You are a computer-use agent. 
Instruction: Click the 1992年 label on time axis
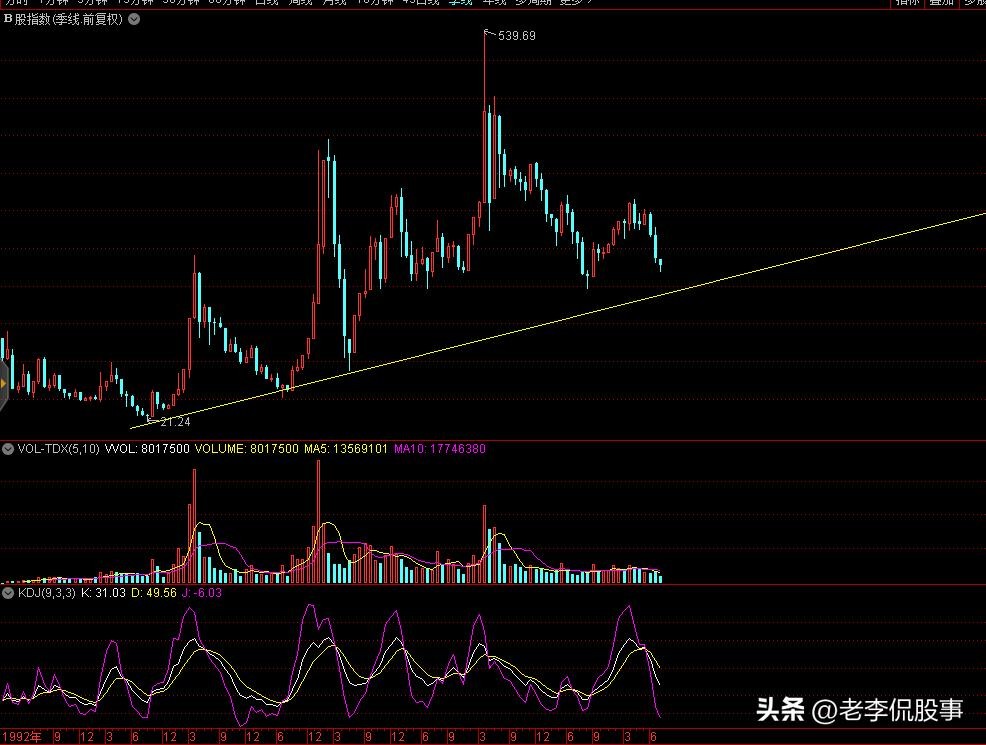22,737
